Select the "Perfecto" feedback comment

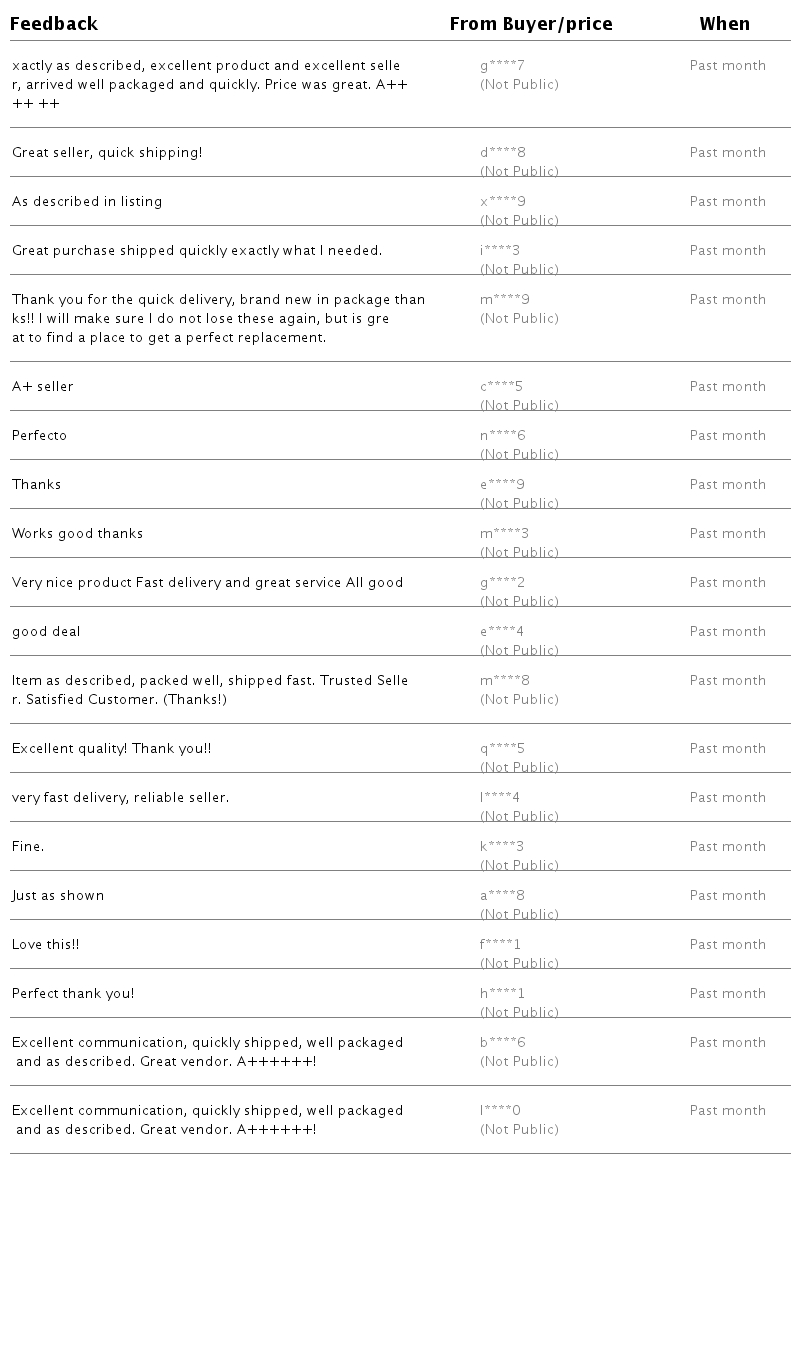[40, 436]
